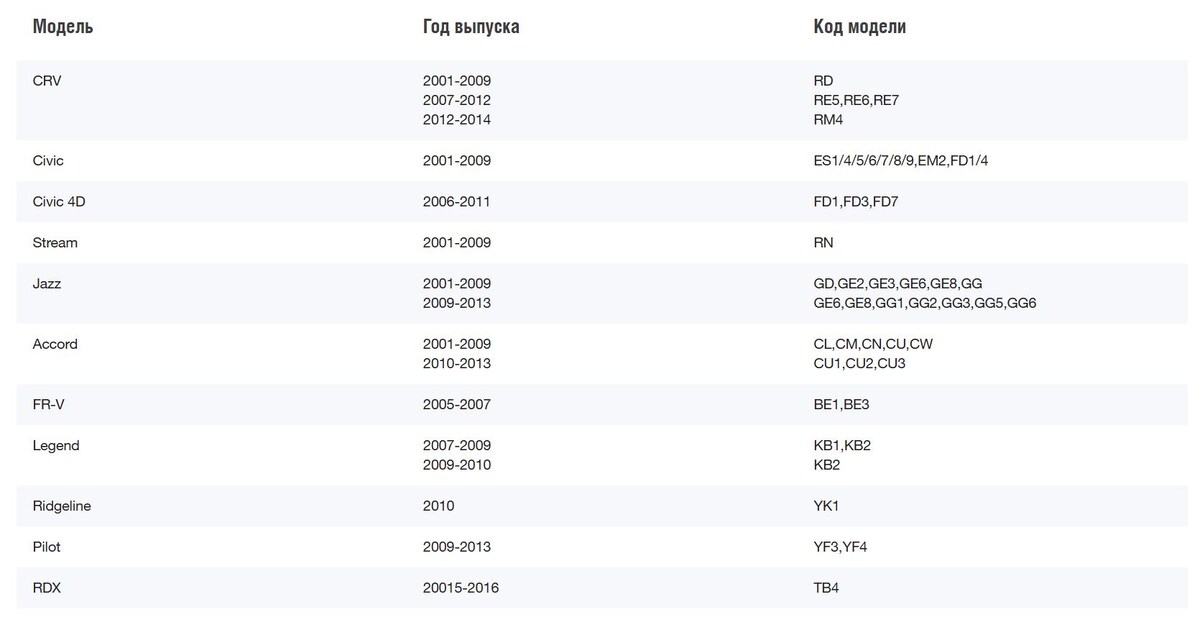Click the RN model code

[x=824, y=242]
